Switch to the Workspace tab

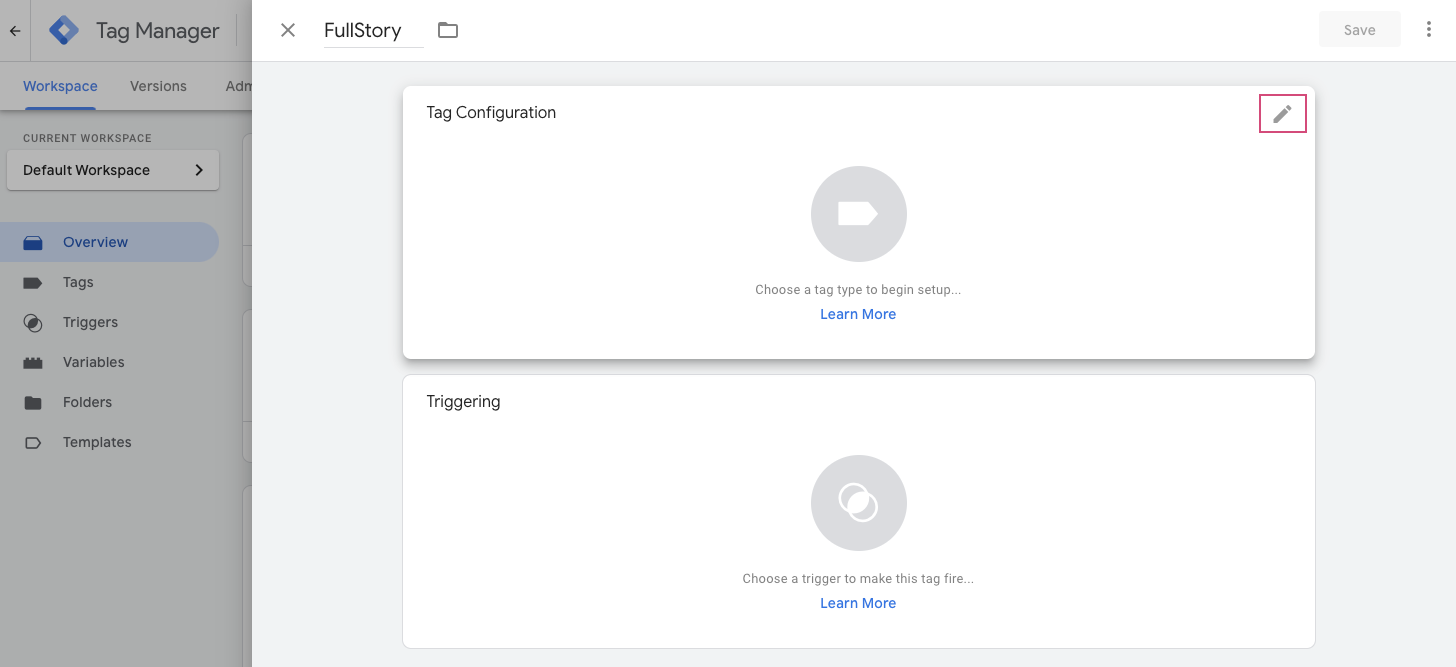click(60, 86)
